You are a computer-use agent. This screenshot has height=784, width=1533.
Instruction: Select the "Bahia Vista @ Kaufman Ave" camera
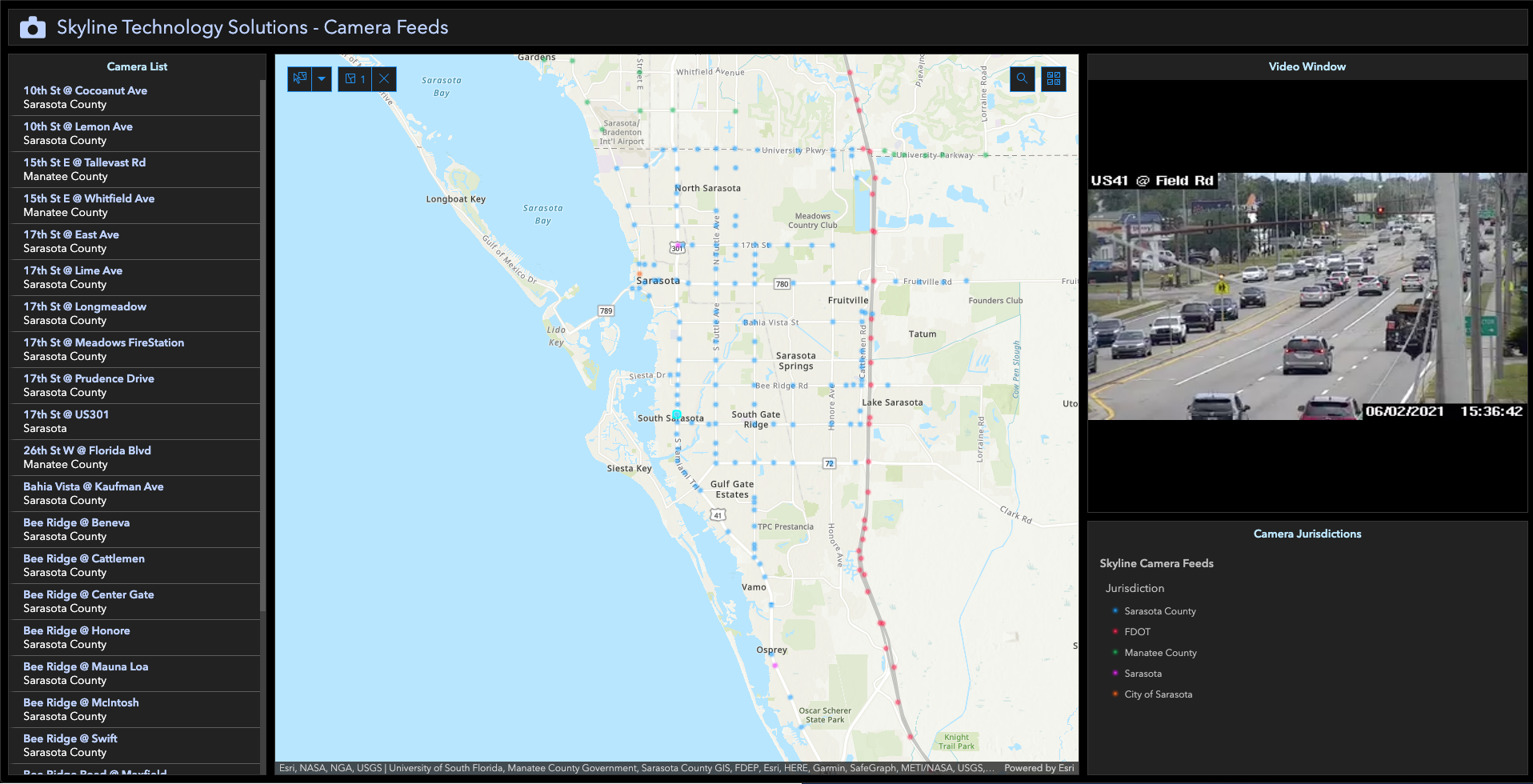pos(94,493)
